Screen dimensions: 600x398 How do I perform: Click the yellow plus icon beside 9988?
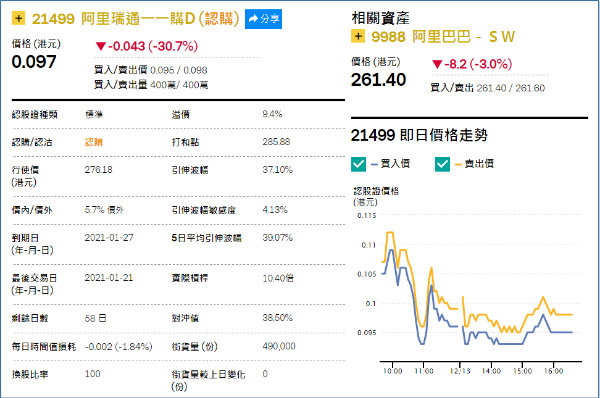click(358, 36)
